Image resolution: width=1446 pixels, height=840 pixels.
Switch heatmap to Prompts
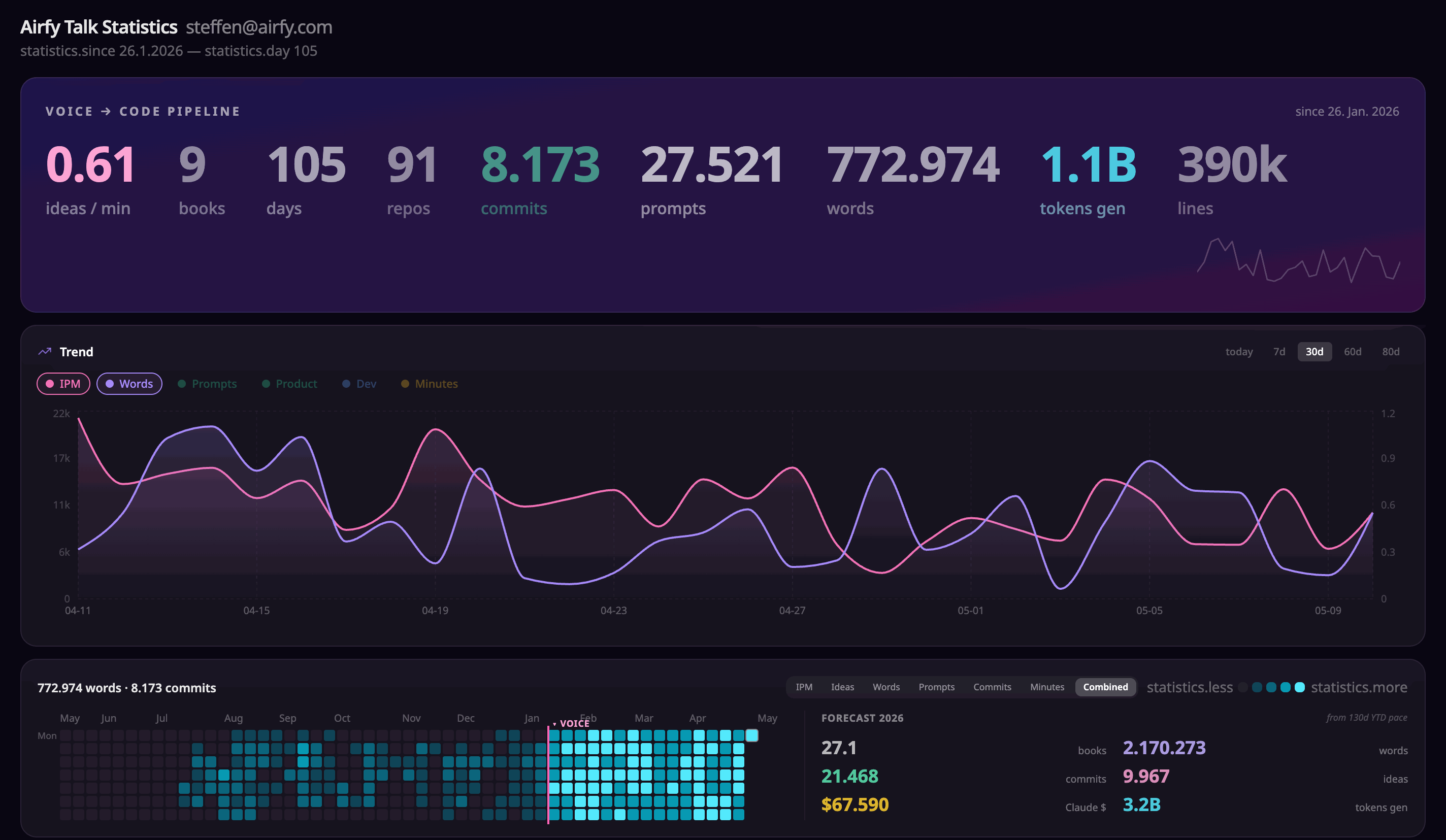pos(936,687)
